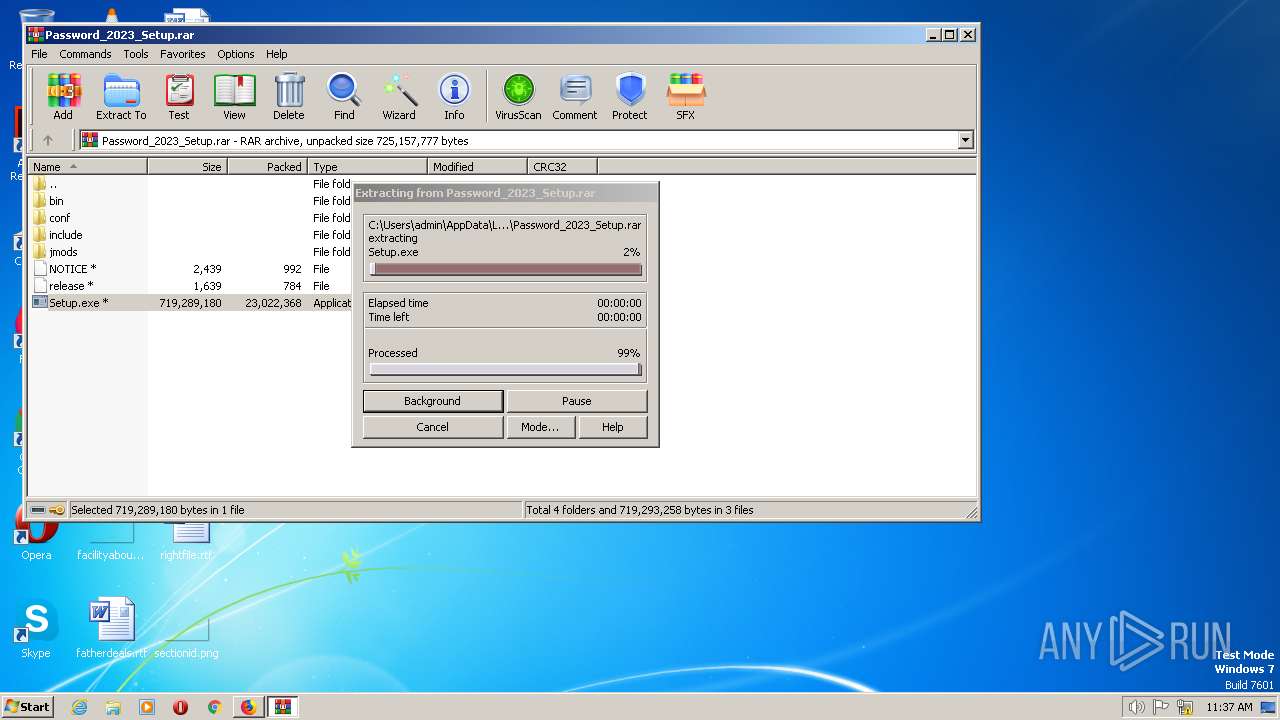Open Windows Explorer taskbar icon
The height and width of the screenshot is (720, 1280).
pyautogui.click(x=113, y=707)
